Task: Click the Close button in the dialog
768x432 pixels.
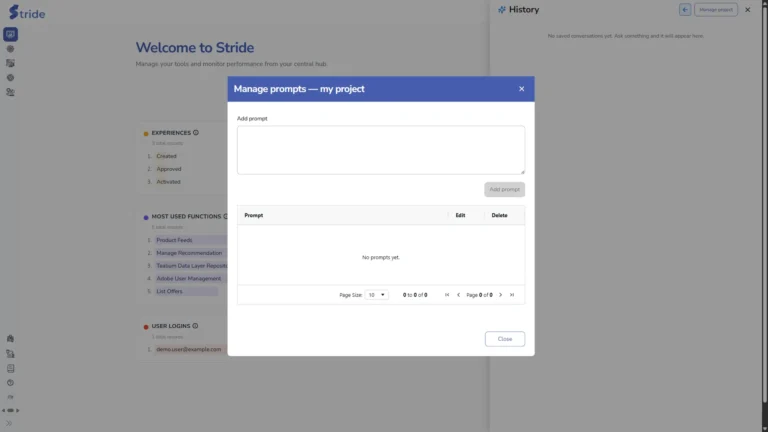Action: [505, 339]
